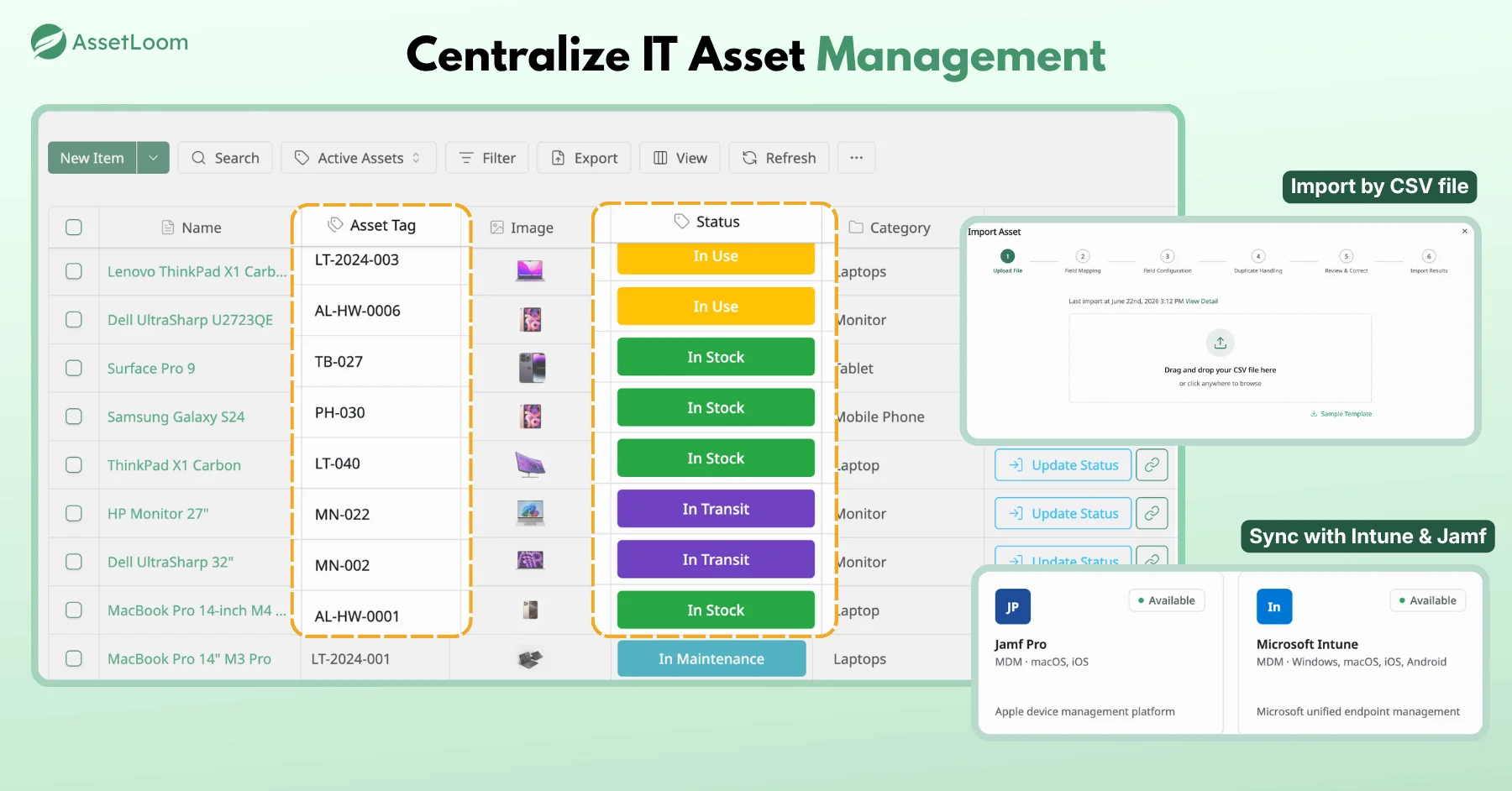Click the New Item button

tap(92, 158)
